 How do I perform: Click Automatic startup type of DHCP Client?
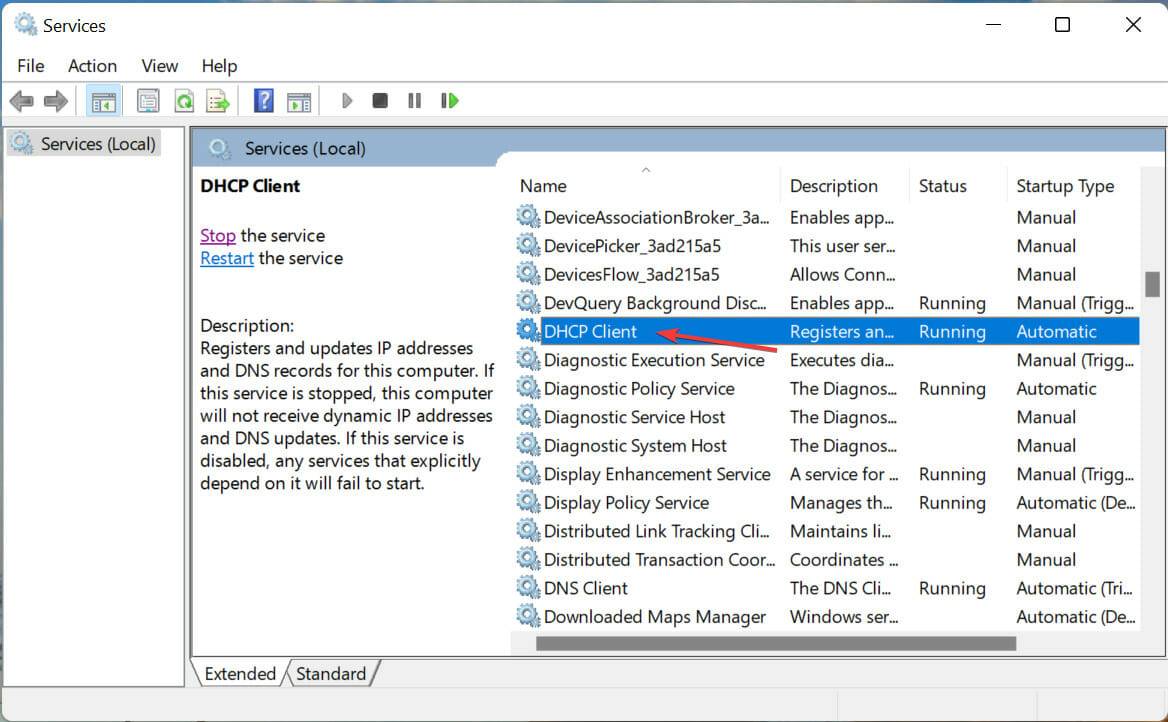[x=1056, y=332]
